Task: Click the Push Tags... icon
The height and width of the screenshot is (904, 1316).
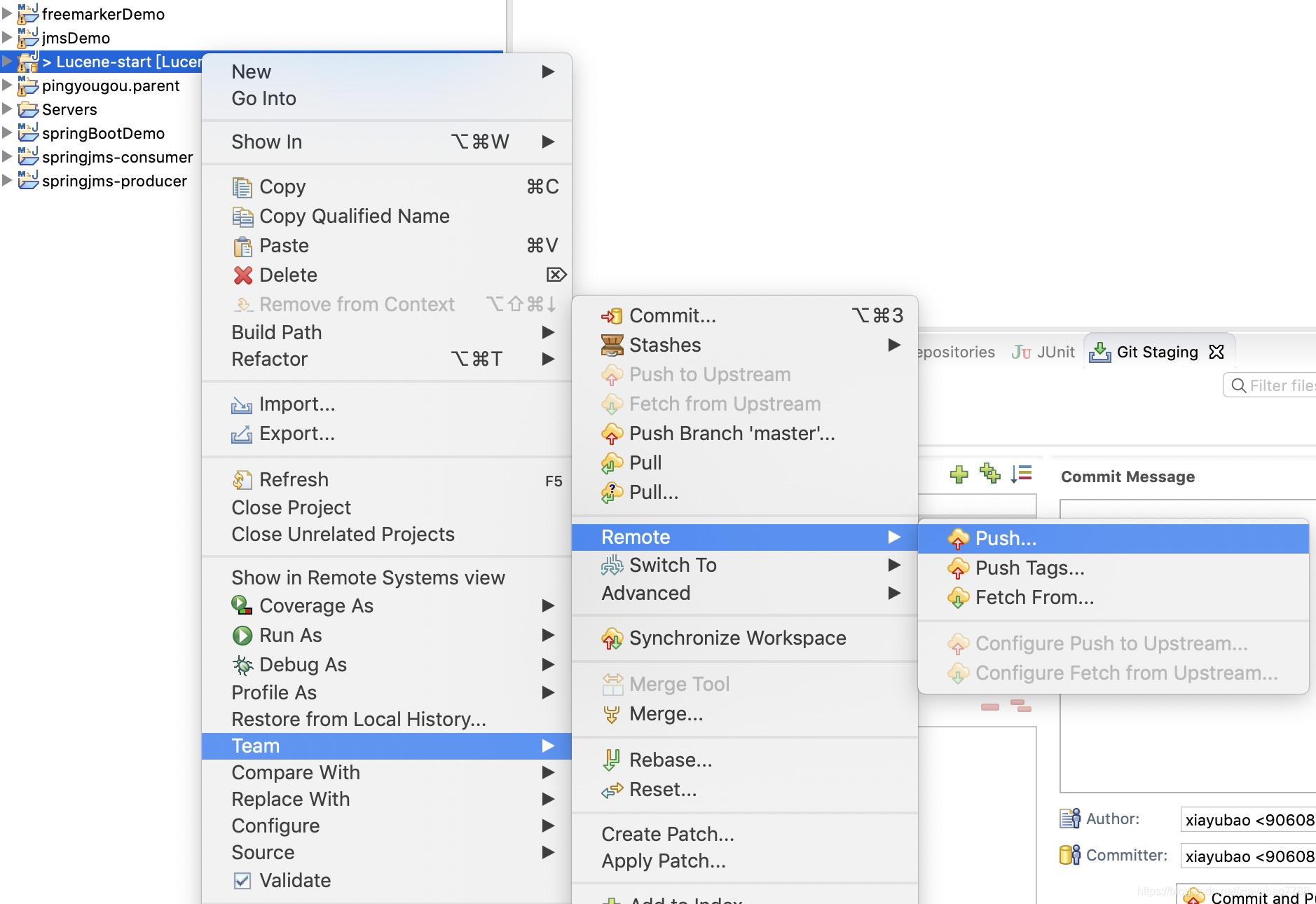Action: (958, 568)
